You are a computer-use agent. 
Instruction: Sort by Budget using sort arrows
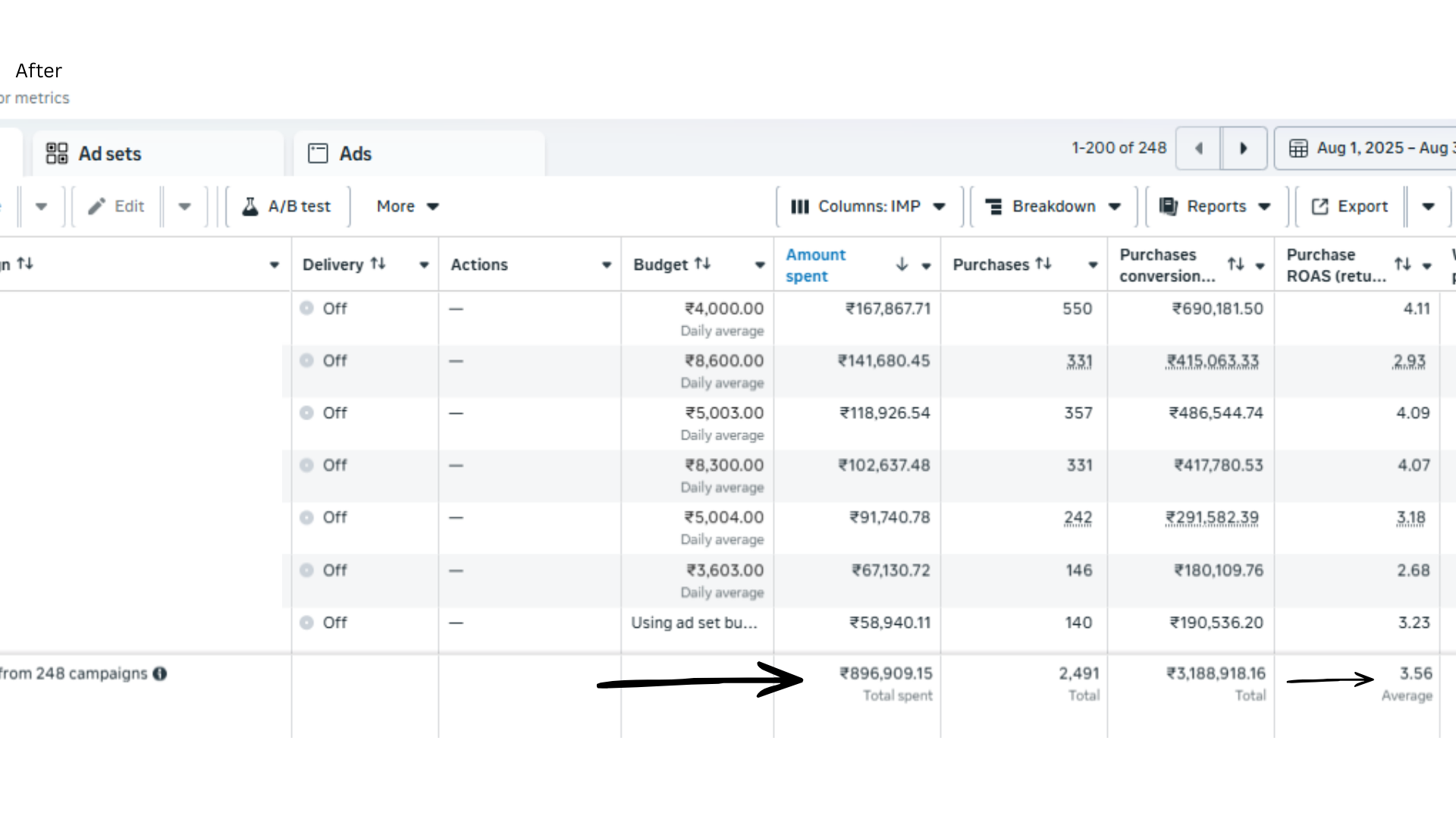pos(703,264)
